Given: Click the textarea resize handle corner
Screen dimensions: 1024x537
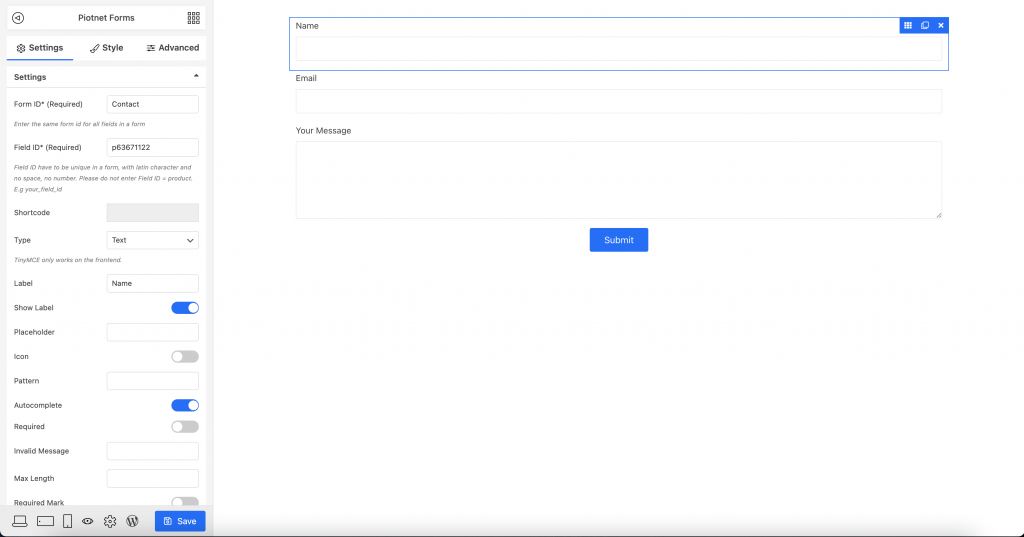Looking at the screenshot, I should 938,215.
